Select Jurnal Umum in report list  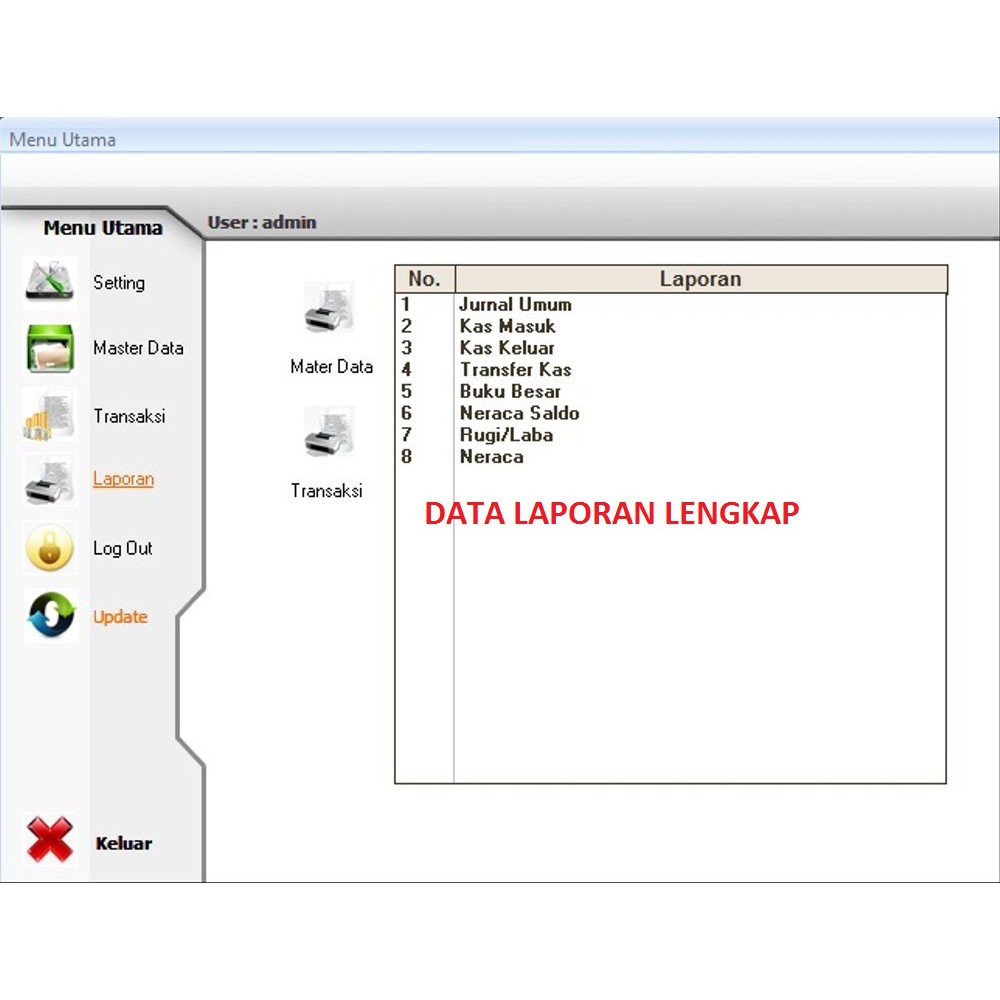point(515,304)
